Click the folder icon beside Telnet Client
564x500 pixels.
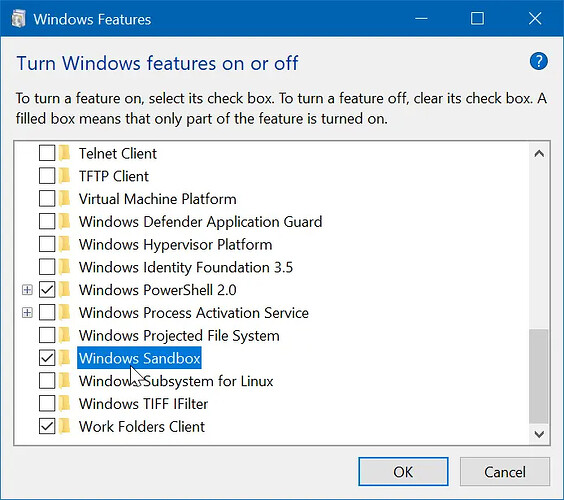[x=65, y=153]
